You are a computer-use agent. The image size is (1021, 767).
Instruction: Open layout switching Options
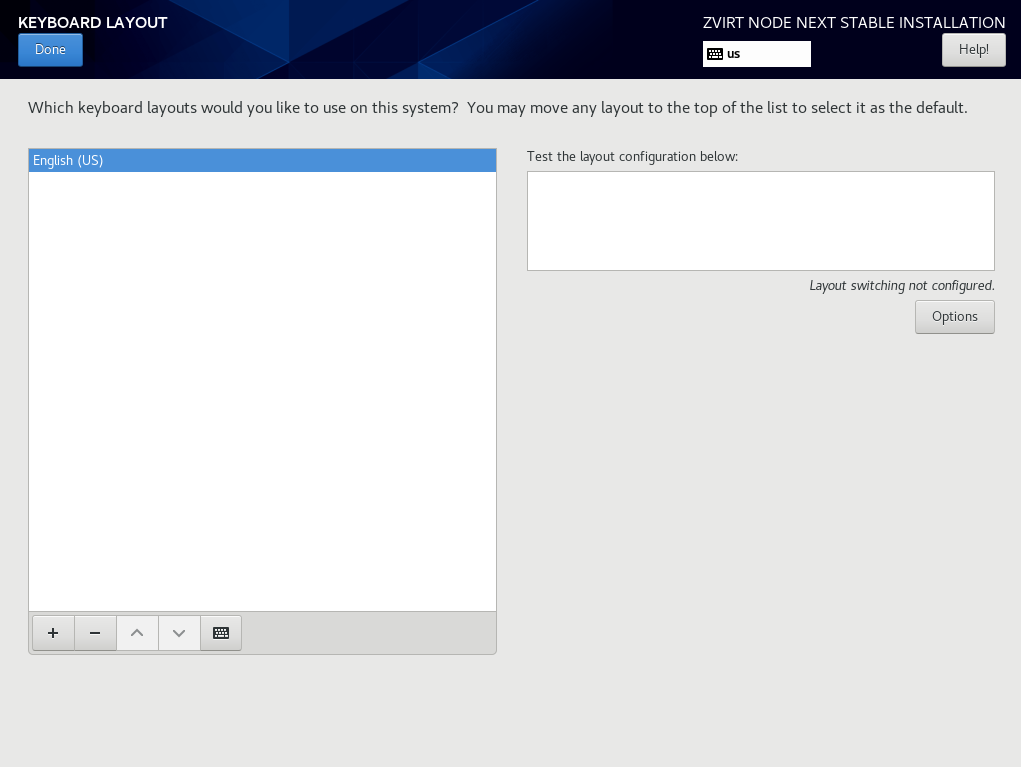point(955,317)
